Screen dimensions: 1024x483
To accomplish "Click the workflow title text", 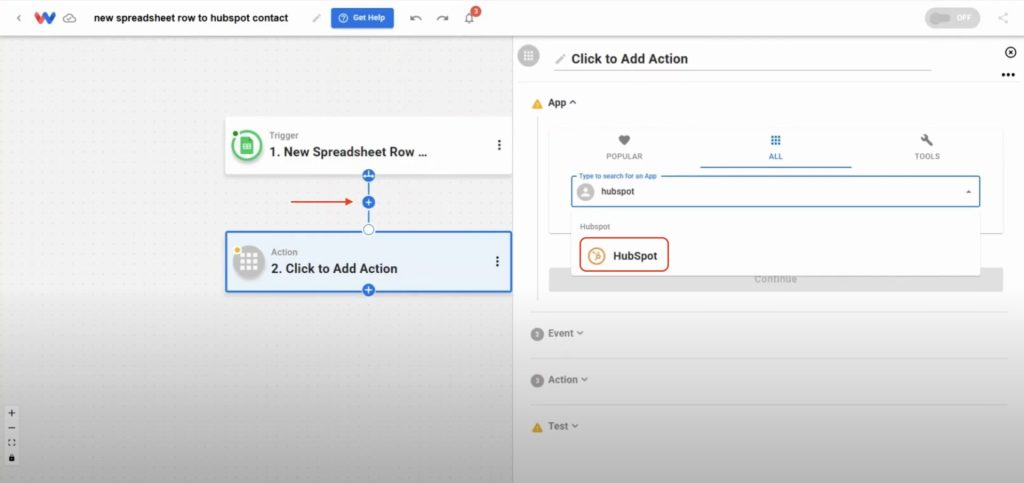I will 191,18.
